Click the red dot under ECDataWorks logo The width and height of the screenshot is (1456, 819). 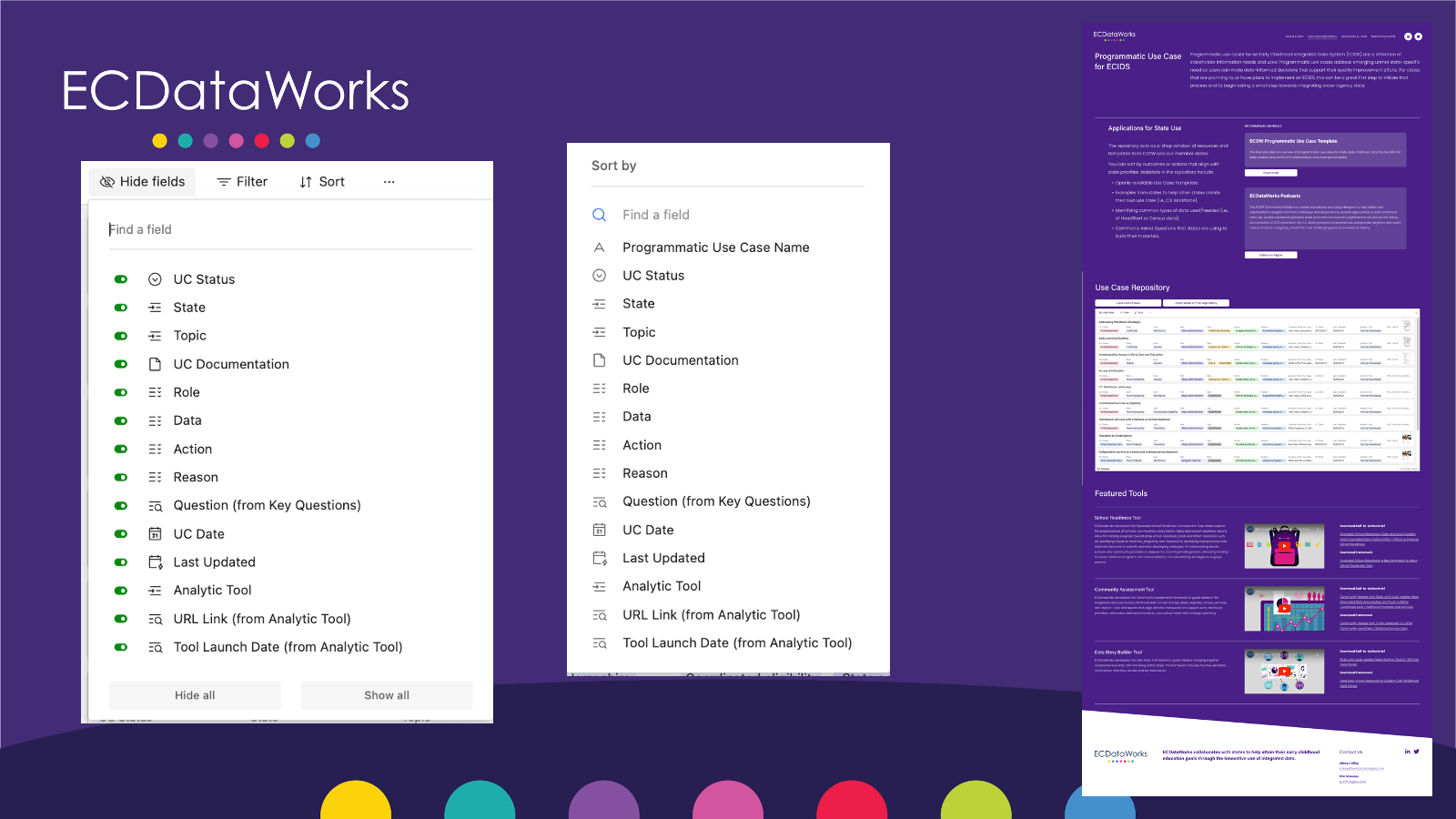tap(262, 141)
